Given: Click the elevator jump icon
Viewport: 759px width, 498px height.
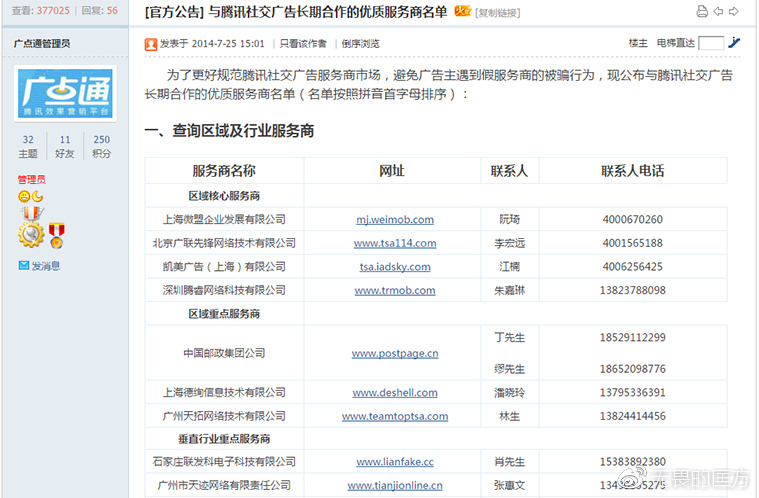Looking at the screenshot, I should (734, 43).
